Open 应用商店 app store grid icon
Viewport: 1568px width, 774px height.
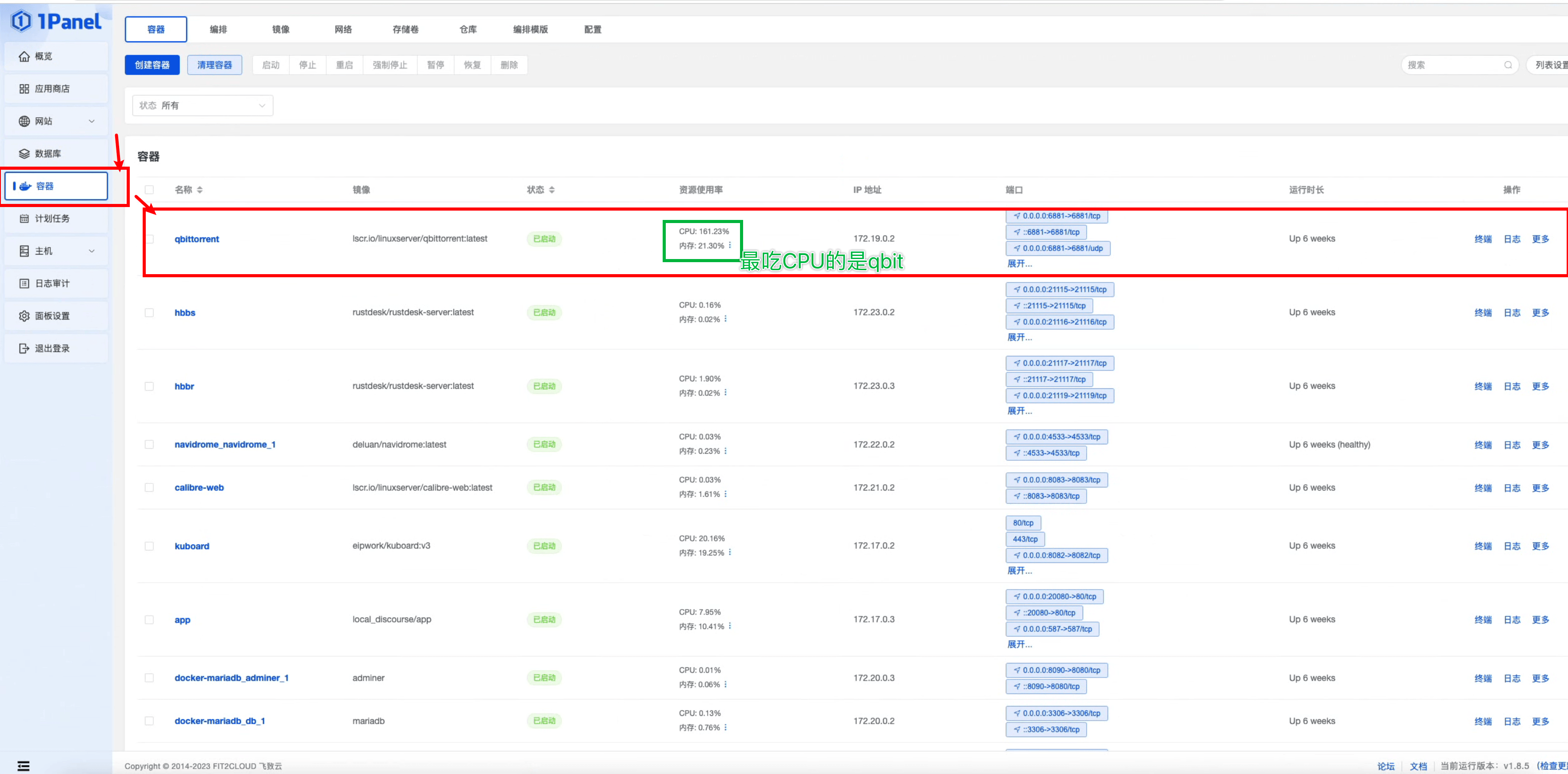click(x=24, y=89)
